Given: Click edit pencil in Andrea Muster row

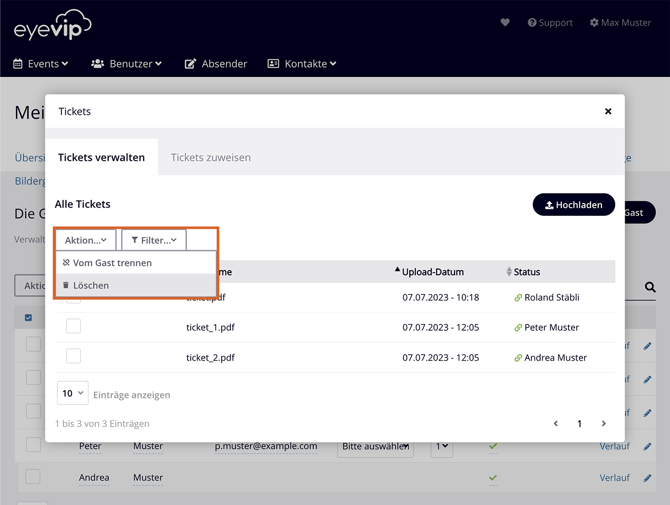Looking at the screenshot, I should click(647, 478).
